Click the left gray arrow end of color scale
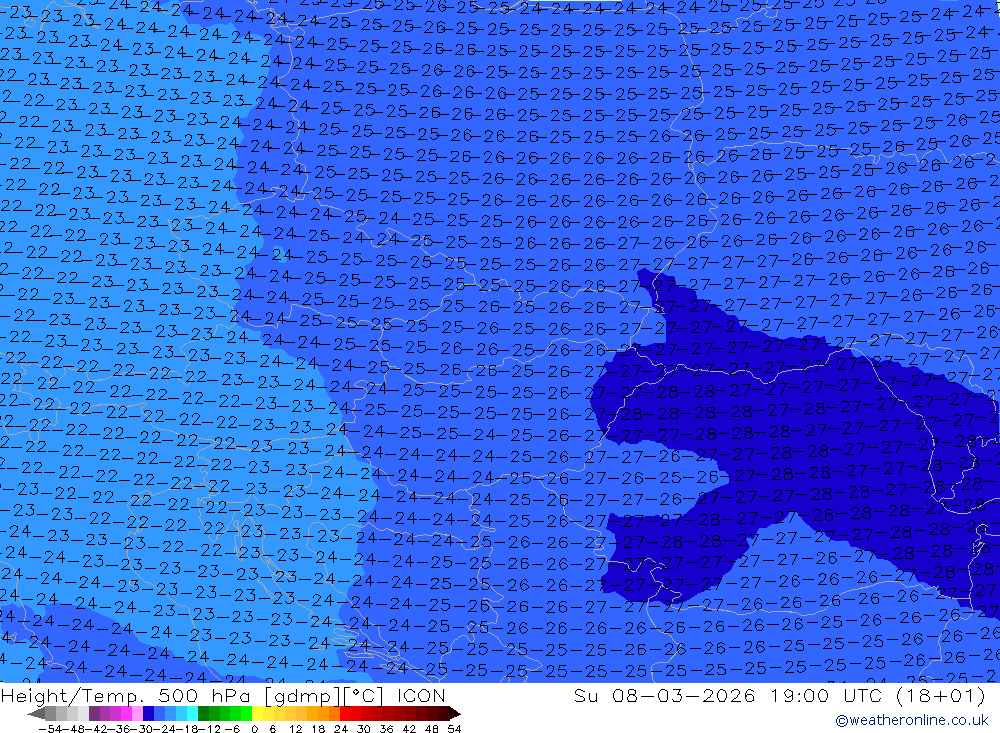Viewport: 1000px width, 733px height. click(x=36, y=713)
